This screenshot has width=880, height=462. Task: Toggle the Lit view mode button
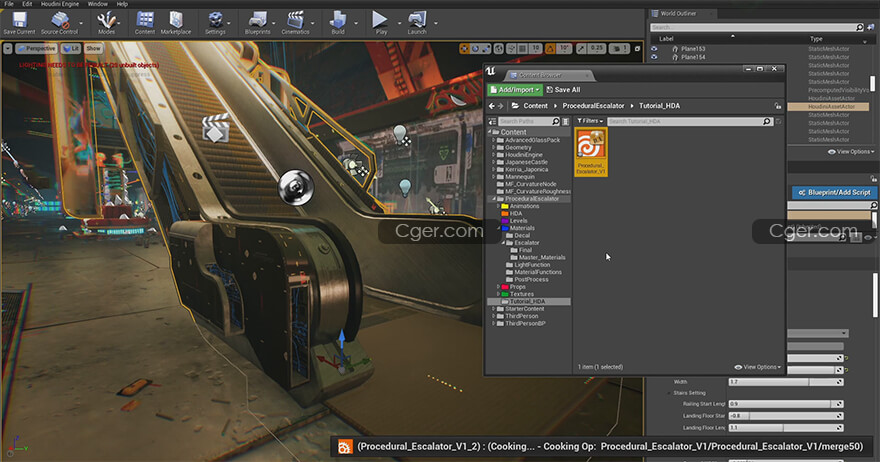tap(71, 48)
